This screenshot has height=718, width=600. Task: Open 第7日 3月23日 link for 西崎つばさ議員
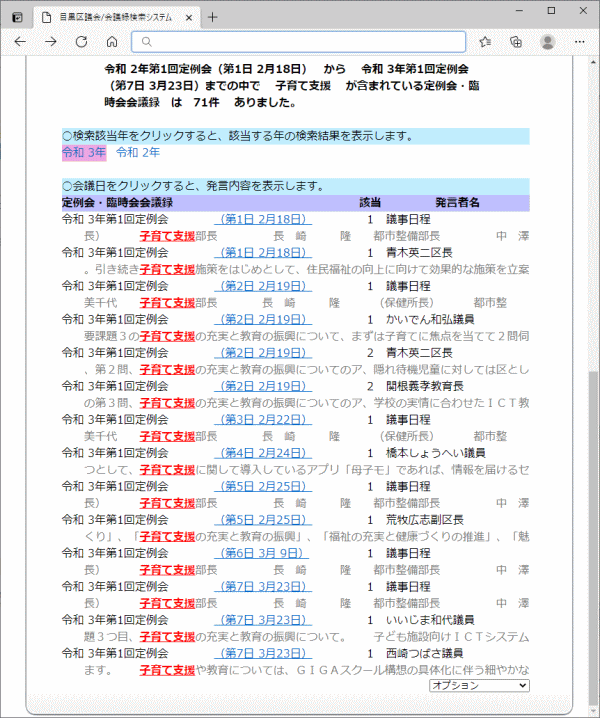click(x=263, y=654)
